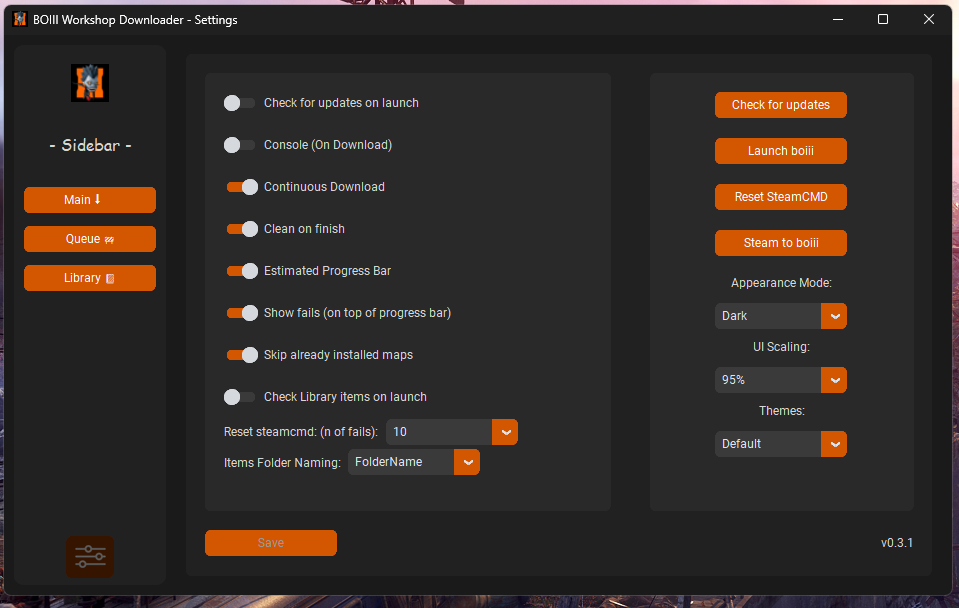The image size is (959, 608).
Task: Open the settings sliders icon at sidebar bottom
Action: tap(89, 557)
